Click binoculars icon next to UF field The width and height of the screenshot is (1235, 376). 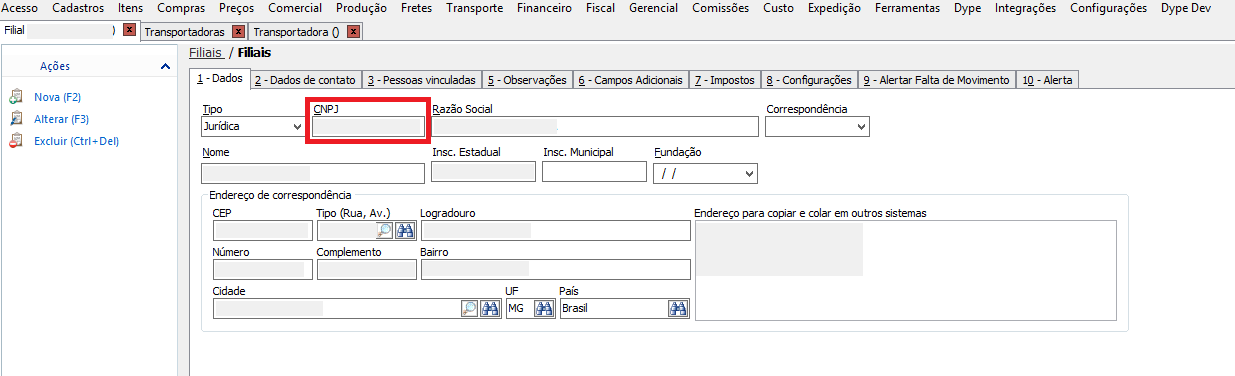[x=543, y=308]
